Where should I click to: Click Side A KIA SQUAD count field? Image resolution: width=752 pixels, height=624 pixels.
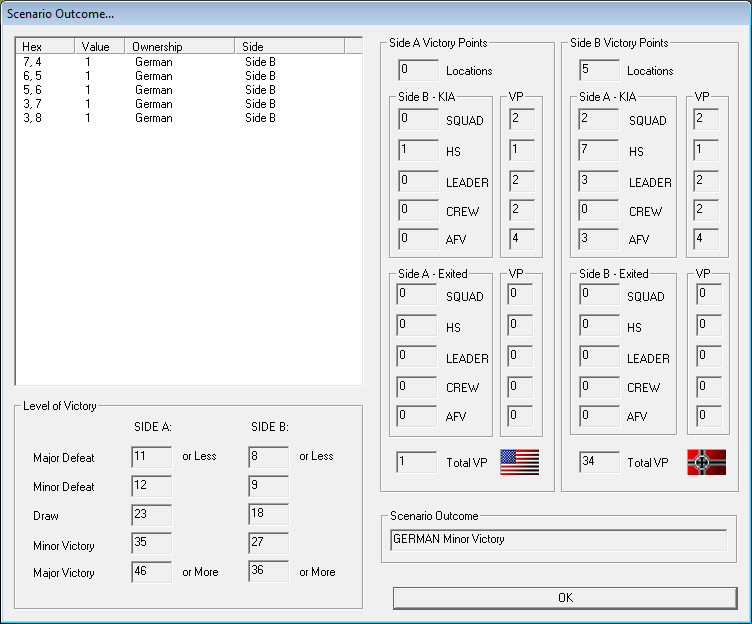[x=599, y=119]
